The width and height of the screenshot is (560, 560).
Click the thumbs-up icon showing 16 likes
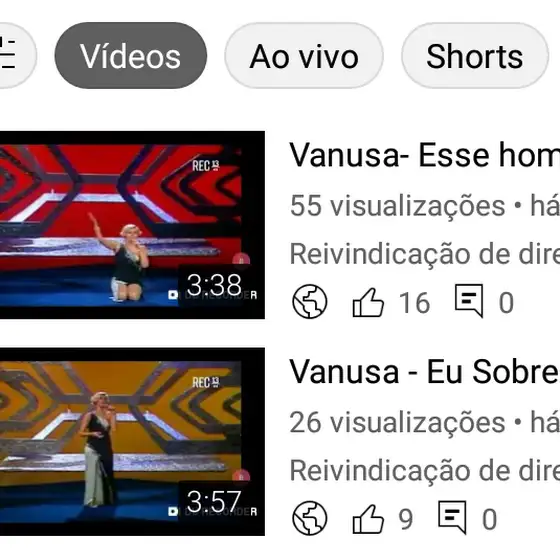pyautogui.click(x=368, y=302)
